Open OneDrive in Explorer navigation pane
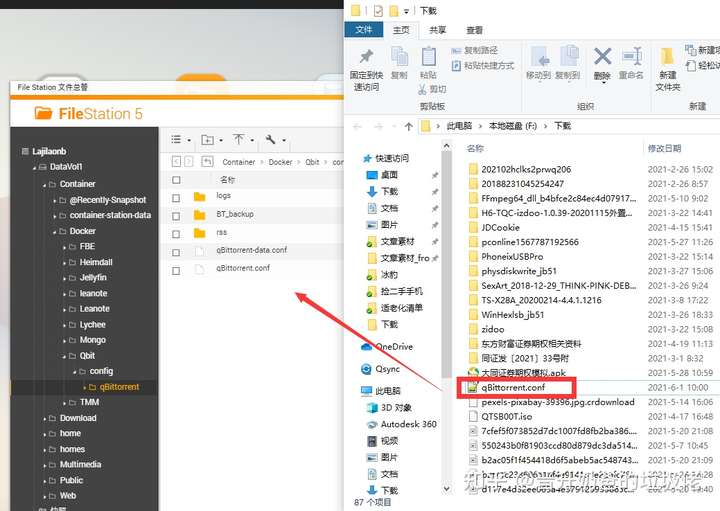Viewport: 720px width, 511px height. [387, 347]
